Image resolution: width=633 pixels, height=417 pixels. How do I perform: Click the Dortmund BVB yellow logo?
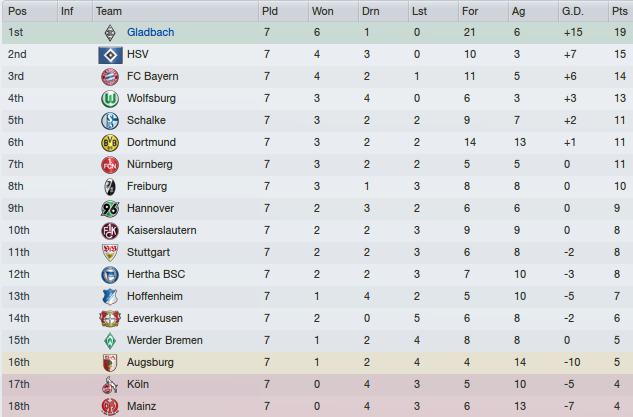click(x=110, y=143)
